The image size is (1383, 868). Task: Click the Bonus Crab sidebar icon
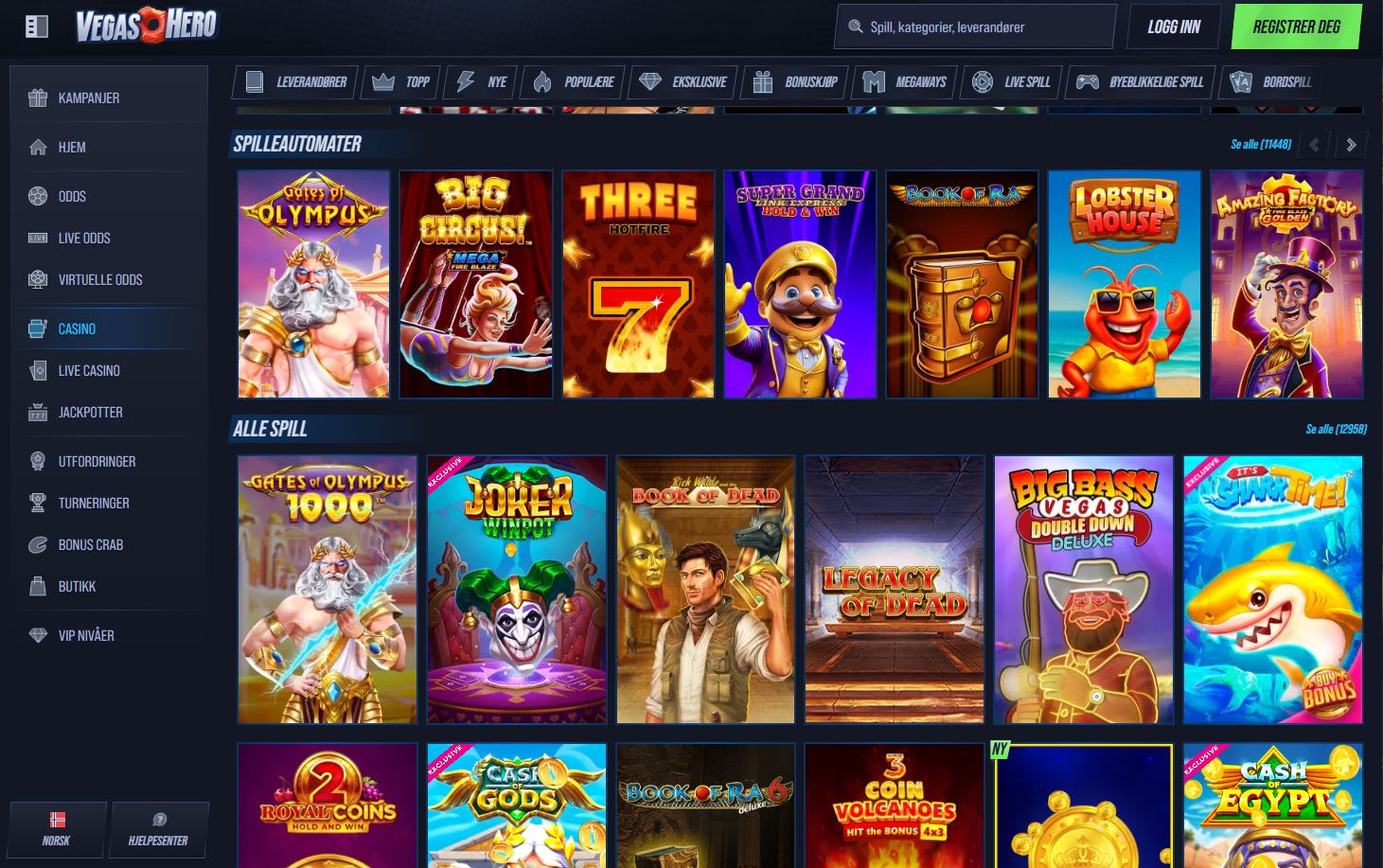[x=36, y=544]
